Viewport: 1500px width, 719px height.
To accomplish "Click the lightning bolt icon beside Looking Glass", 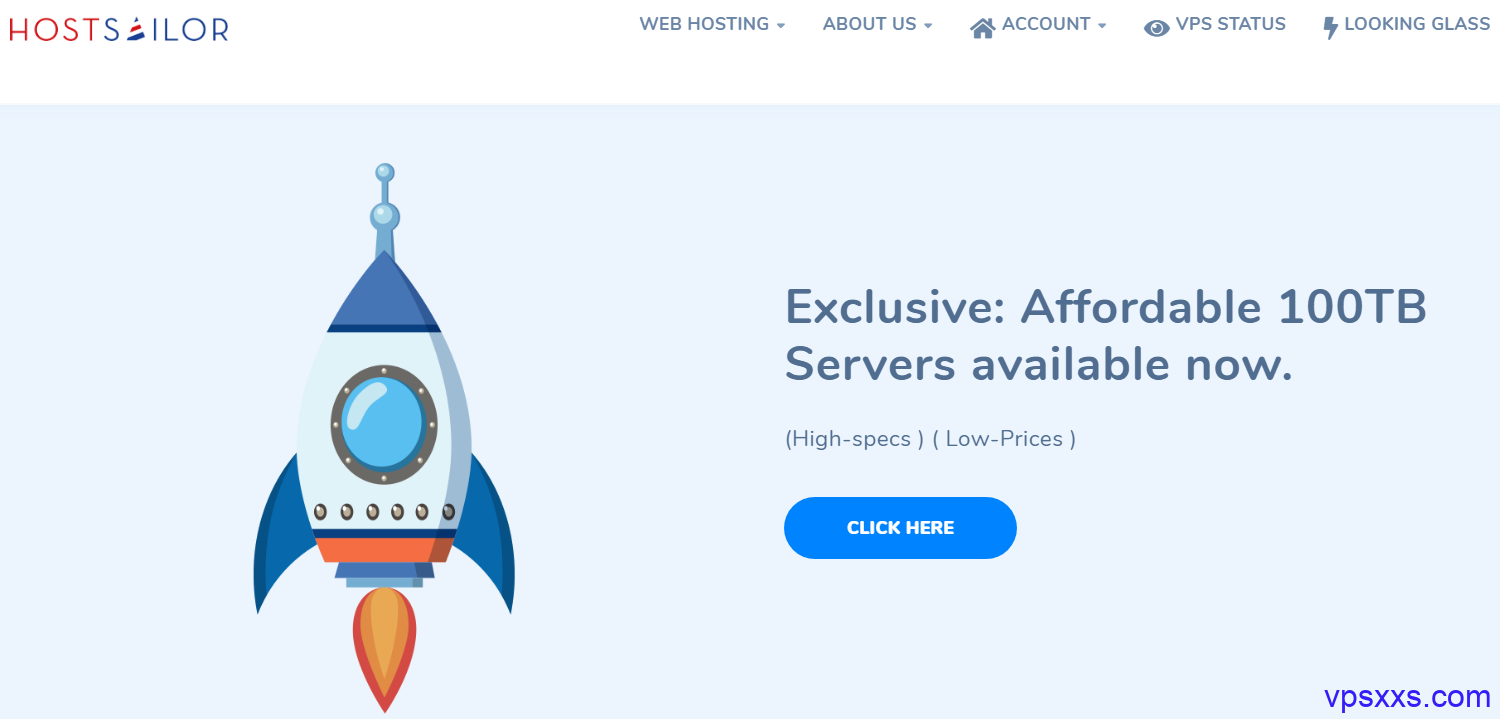I will [1330, 28].
